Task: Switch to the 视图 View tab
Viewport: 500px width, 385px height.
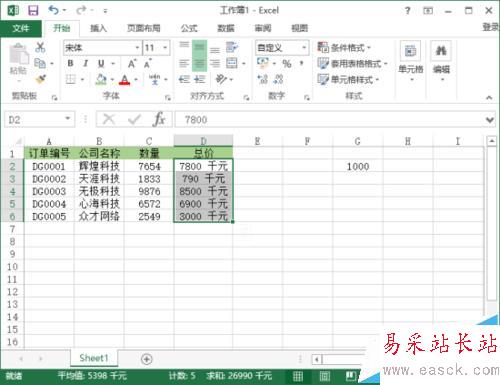Action: pos(300,28)
